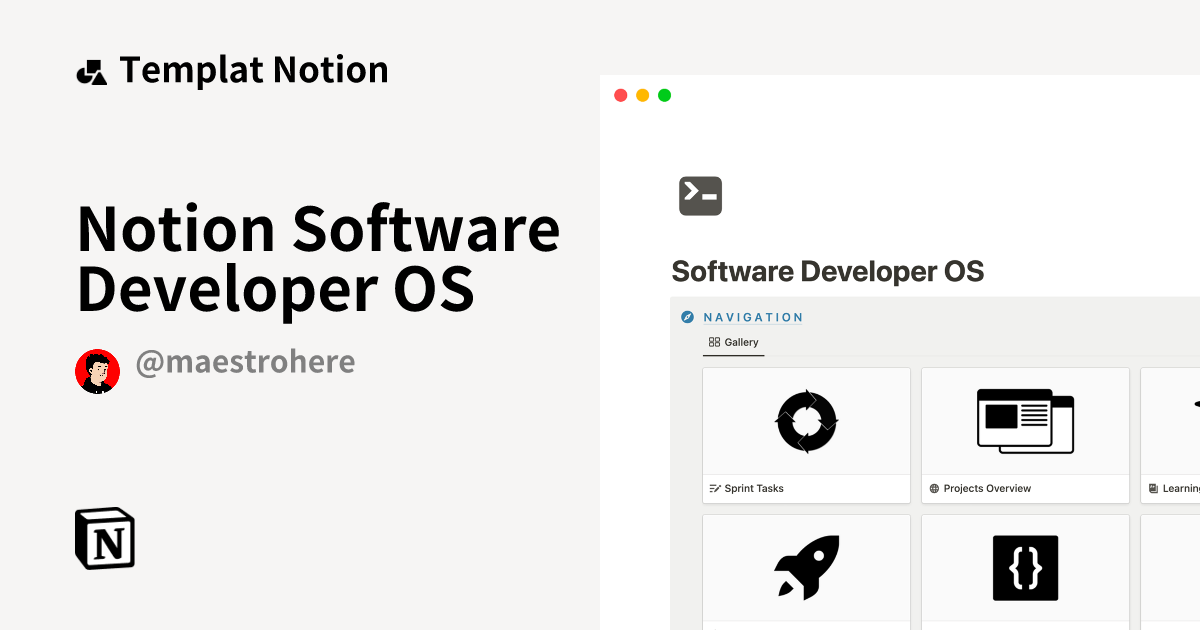Open the Sprint Tasks gallery card
This screenshot has width=1200, height=630.
(x=806, y=435)
